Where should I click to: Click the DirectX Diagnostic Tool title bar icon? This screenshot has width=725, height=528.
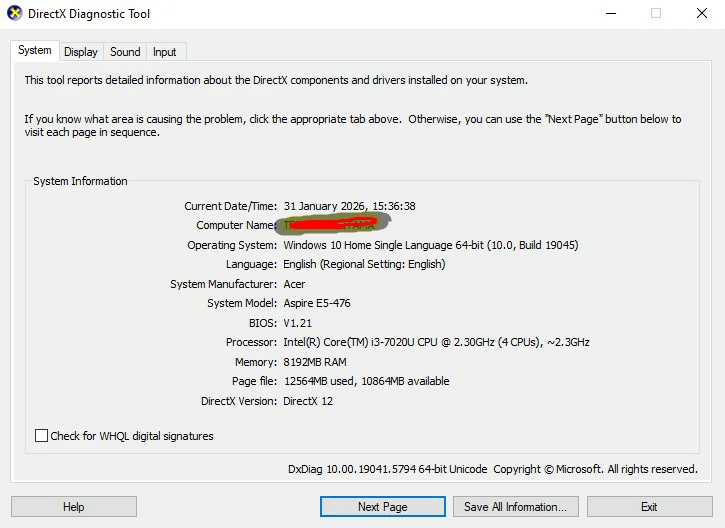point(14,14)
